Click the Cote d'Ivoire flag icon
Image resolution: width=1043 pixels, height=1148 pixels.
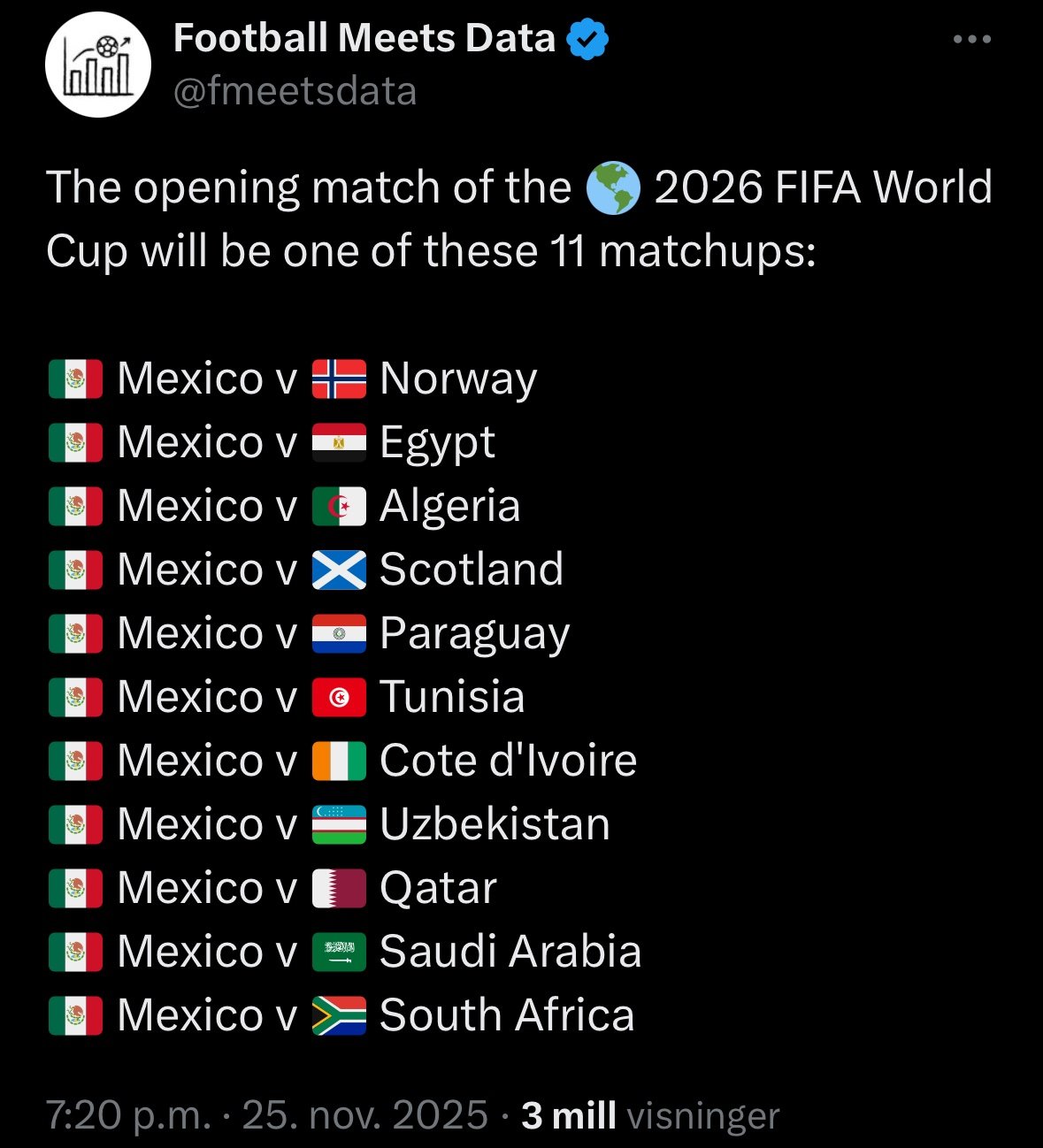tap(339, 762)
